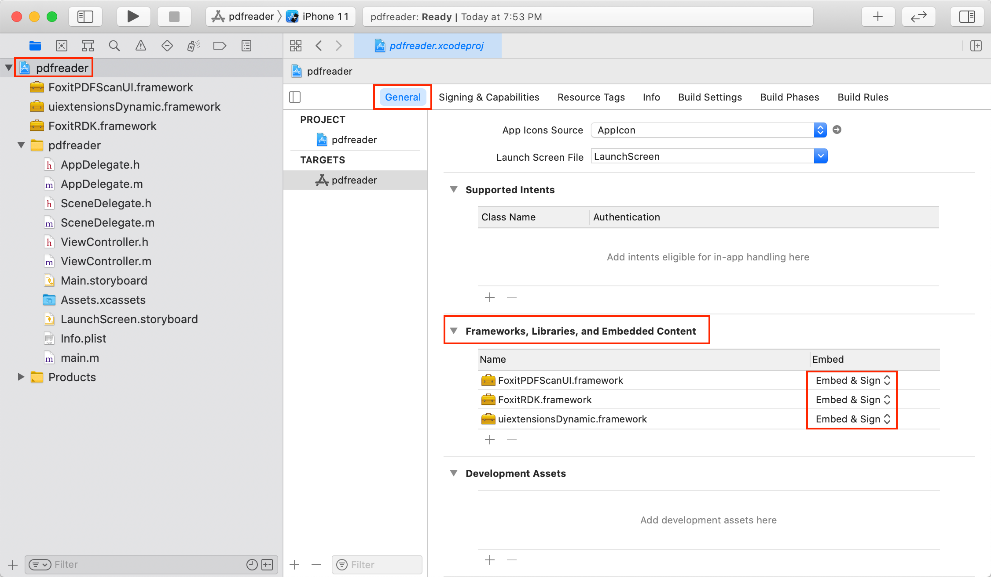Change FoxitRDK.framework embed option
The width and height of the screenshot is (991, 577).
pos(852,400)
